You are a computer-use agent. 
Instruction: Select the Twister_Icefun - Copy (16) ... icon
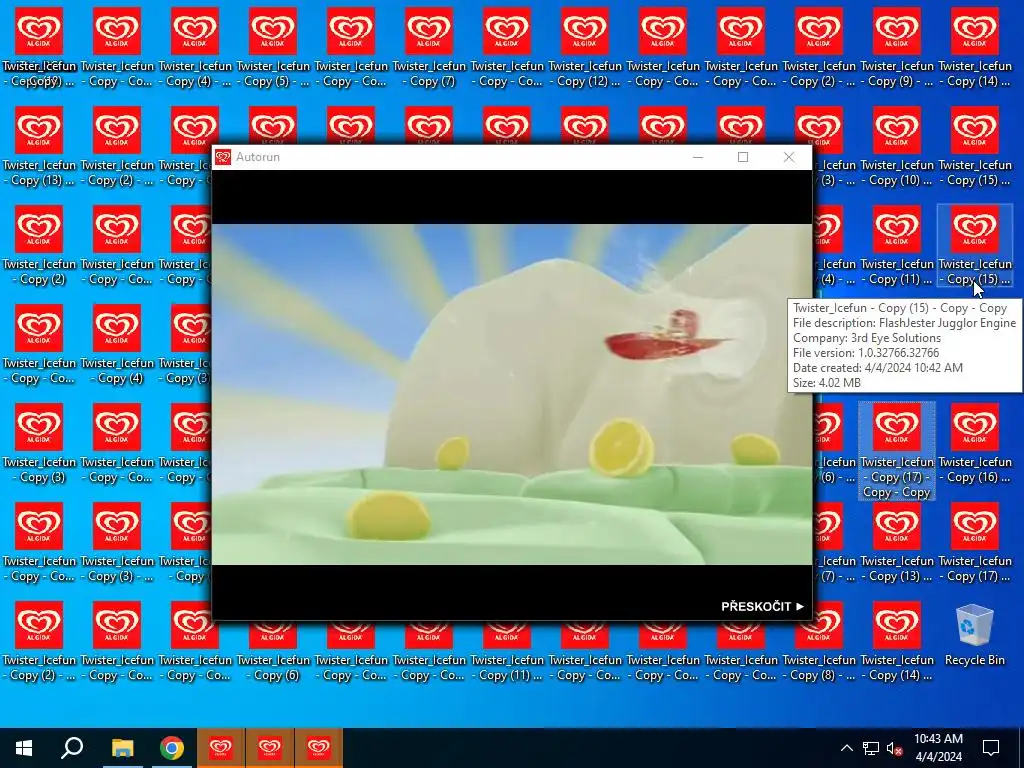coord(974,444)
